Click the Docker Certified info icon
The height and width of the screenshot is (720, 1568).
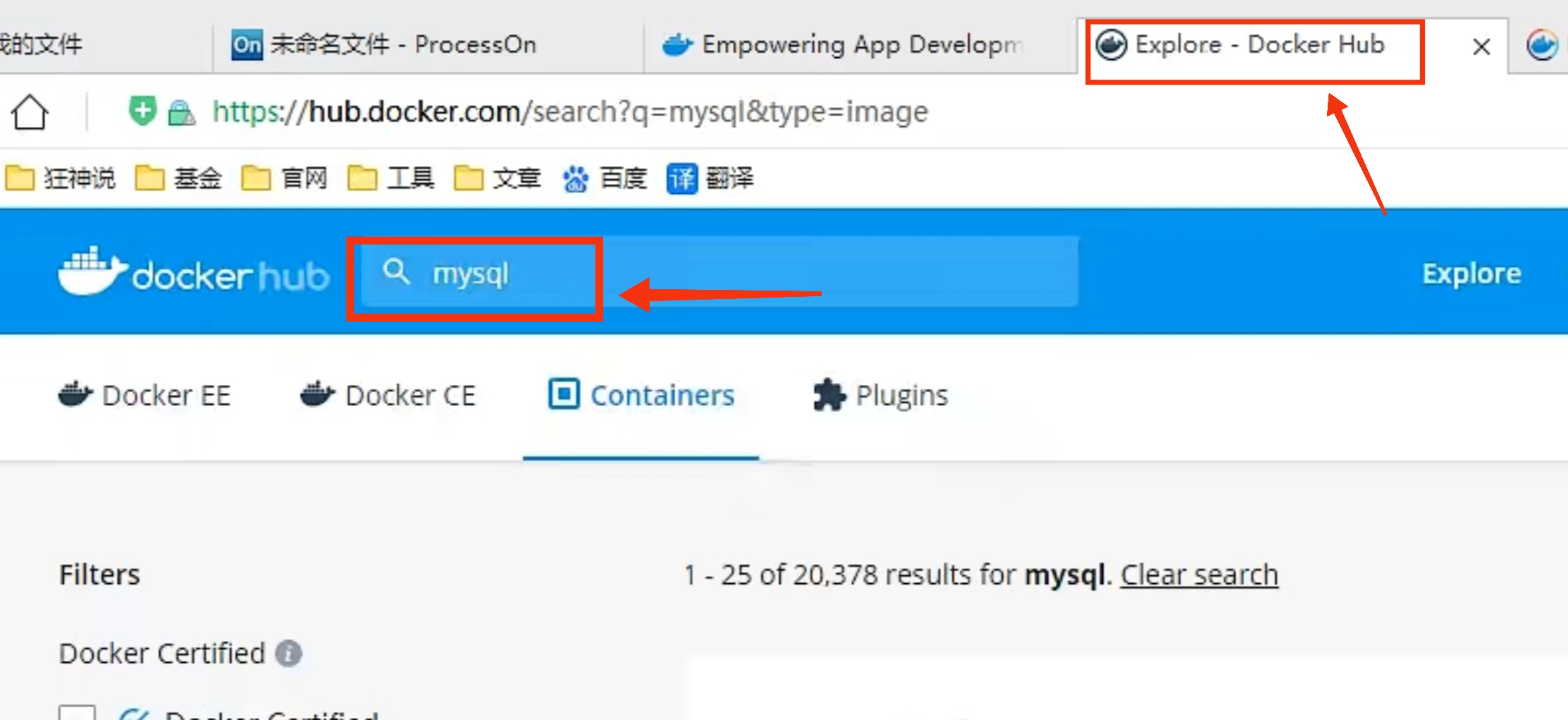pos(288,653)
